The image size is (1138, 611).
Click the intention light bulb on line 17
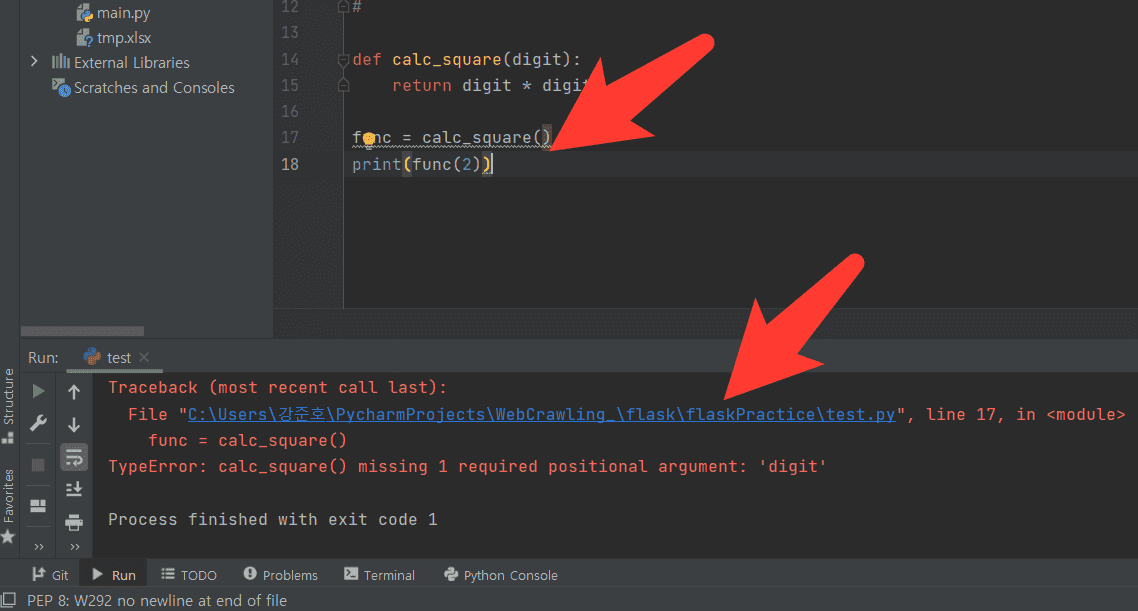pyautogui.click(x=369, y=138)
